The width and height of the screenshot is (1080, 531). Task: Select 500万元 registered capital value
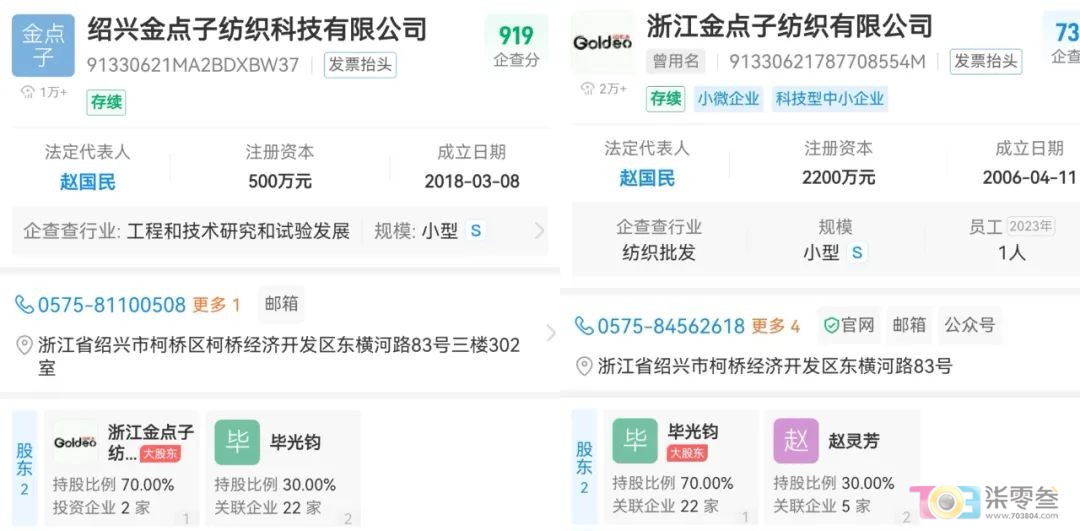pos(280,182)
